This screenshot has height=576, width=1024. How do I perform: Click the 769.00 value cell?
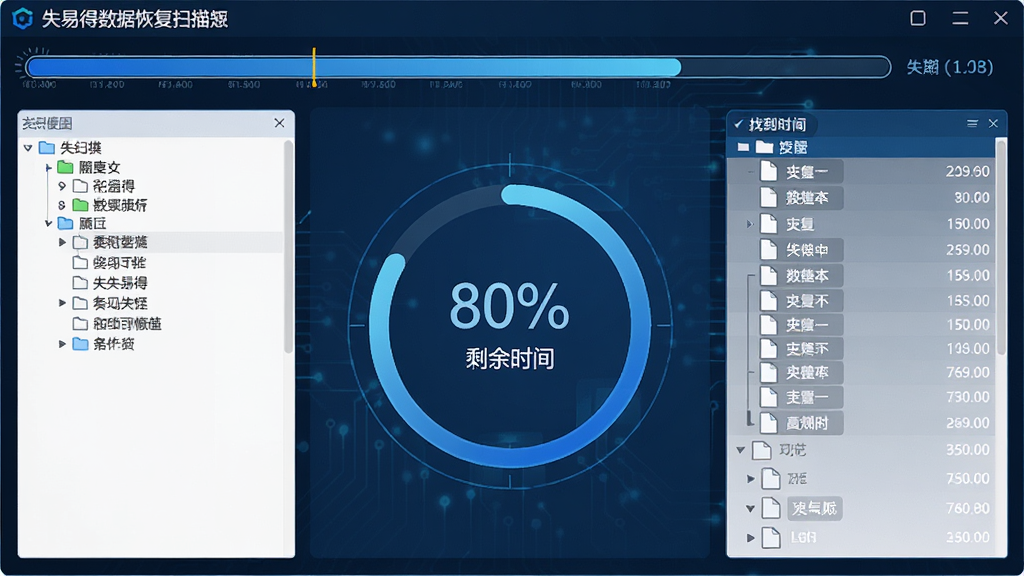[968, 372]
